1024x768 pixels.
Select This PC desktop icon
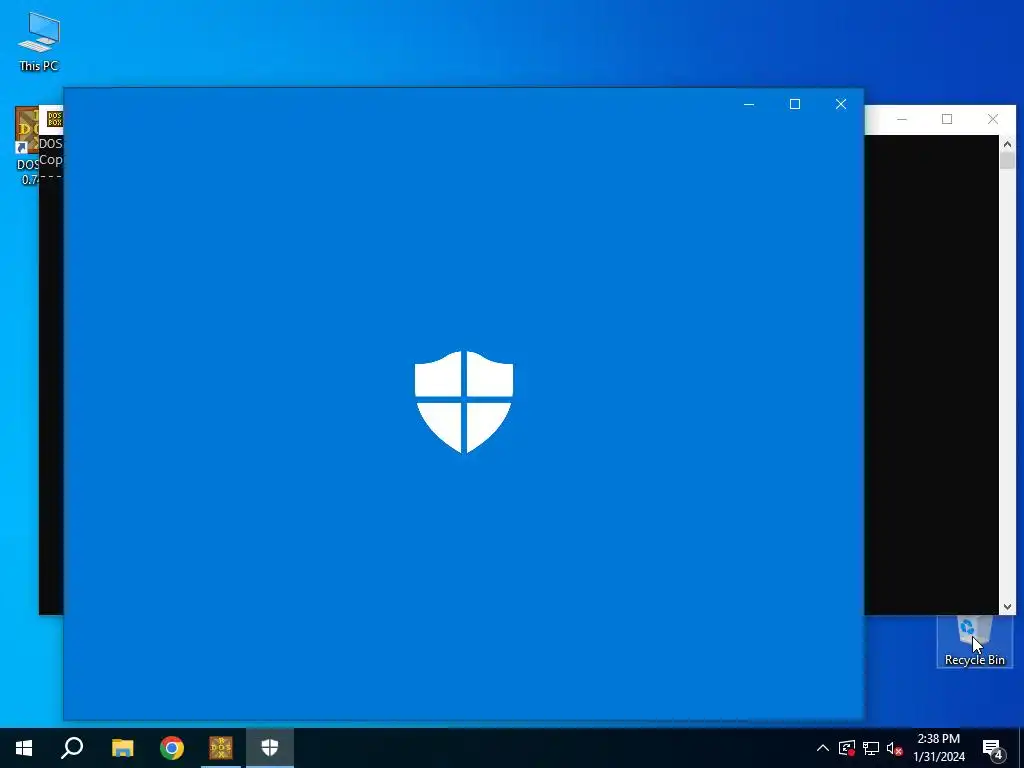click(39, 42)
